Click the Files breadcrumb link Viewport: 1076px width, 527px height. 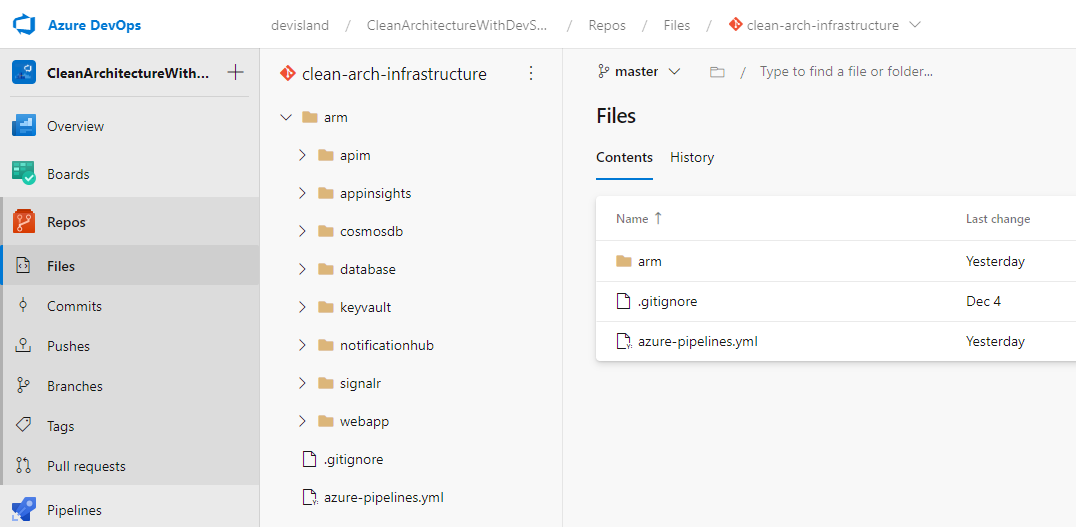pyautogui.click(x=677, y=25)
